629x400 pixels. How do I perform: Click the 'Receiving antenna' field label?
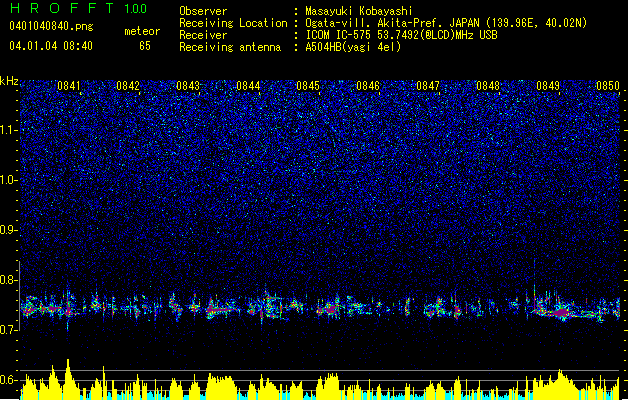point(230,47)
